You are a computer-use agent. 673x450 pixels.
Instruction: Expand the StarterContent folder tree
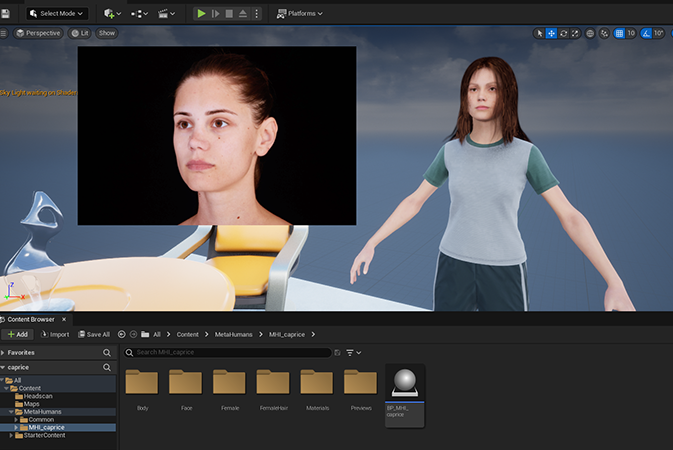[10, 435]
